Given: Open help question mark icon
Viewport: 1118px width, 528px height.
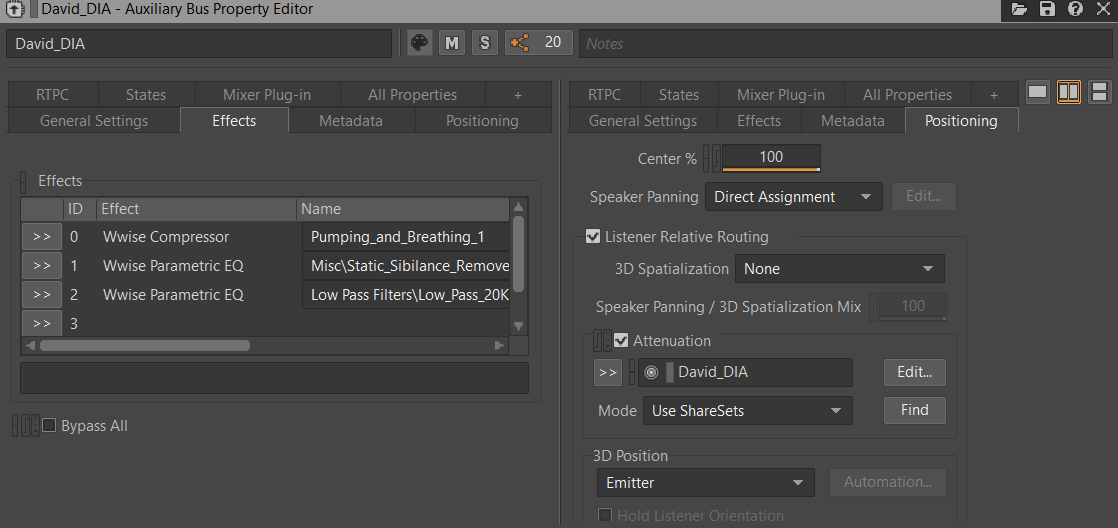Looking at the screenshot, I should click(1075, 9).
